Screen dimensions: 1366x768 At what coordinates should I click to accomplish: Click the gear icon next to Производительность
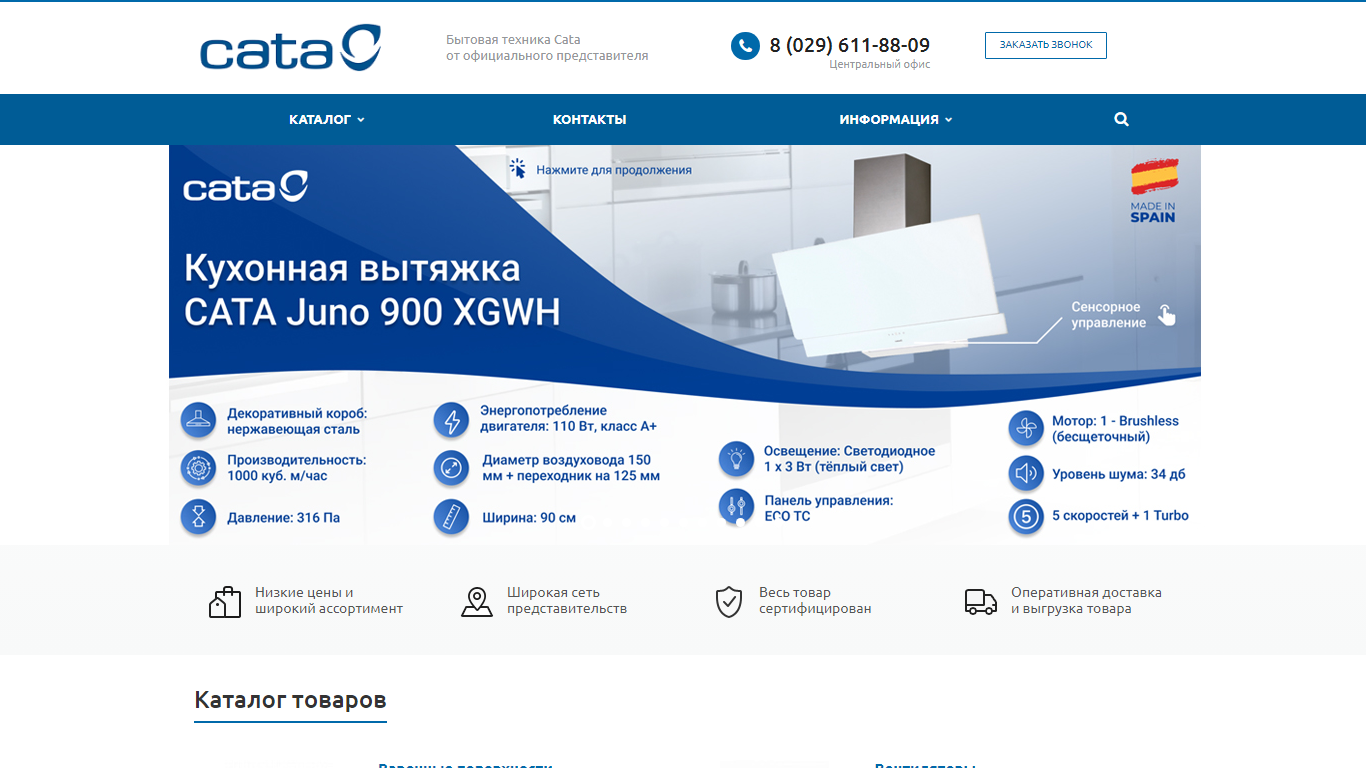click(x=199, y=468)
